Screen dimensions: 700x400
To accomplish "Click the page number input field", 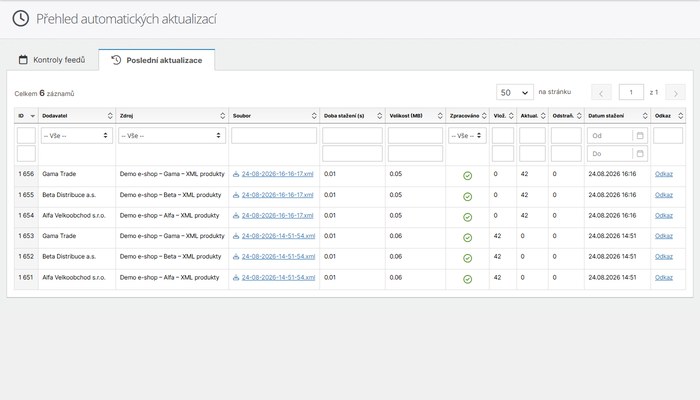I will (631, 92).
